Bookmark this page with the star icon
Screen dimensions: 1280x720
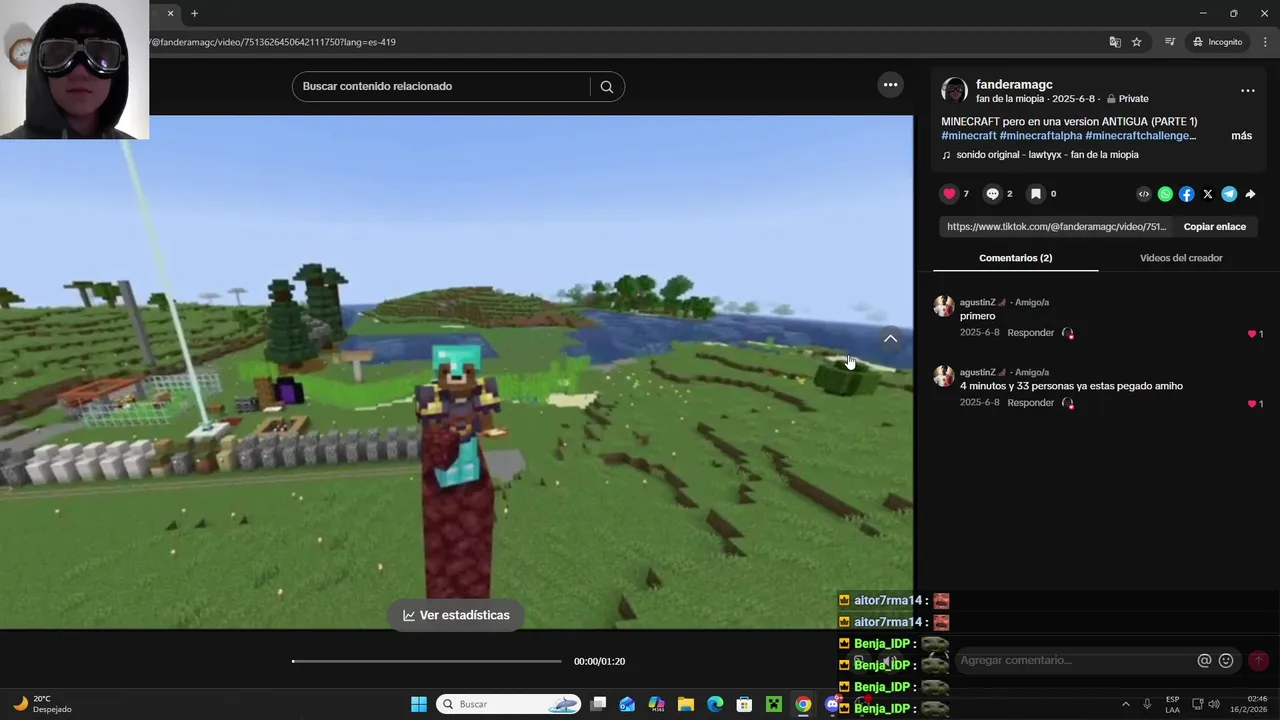1137,42
